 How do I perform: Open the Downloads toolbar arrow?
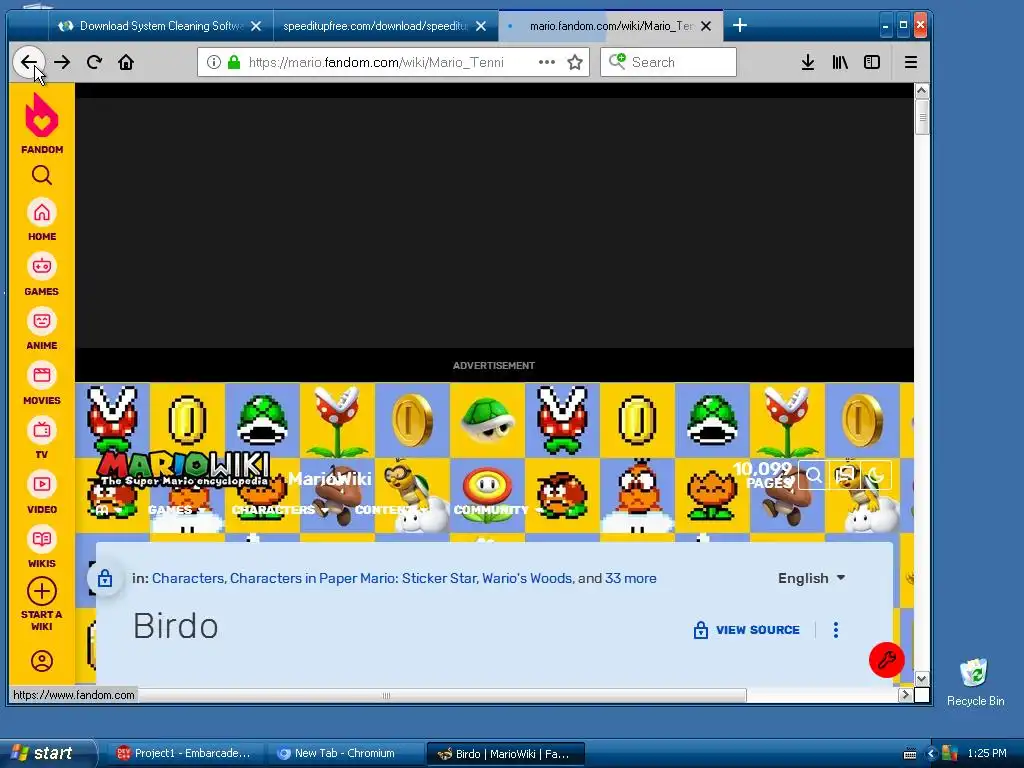click(808, 62)
